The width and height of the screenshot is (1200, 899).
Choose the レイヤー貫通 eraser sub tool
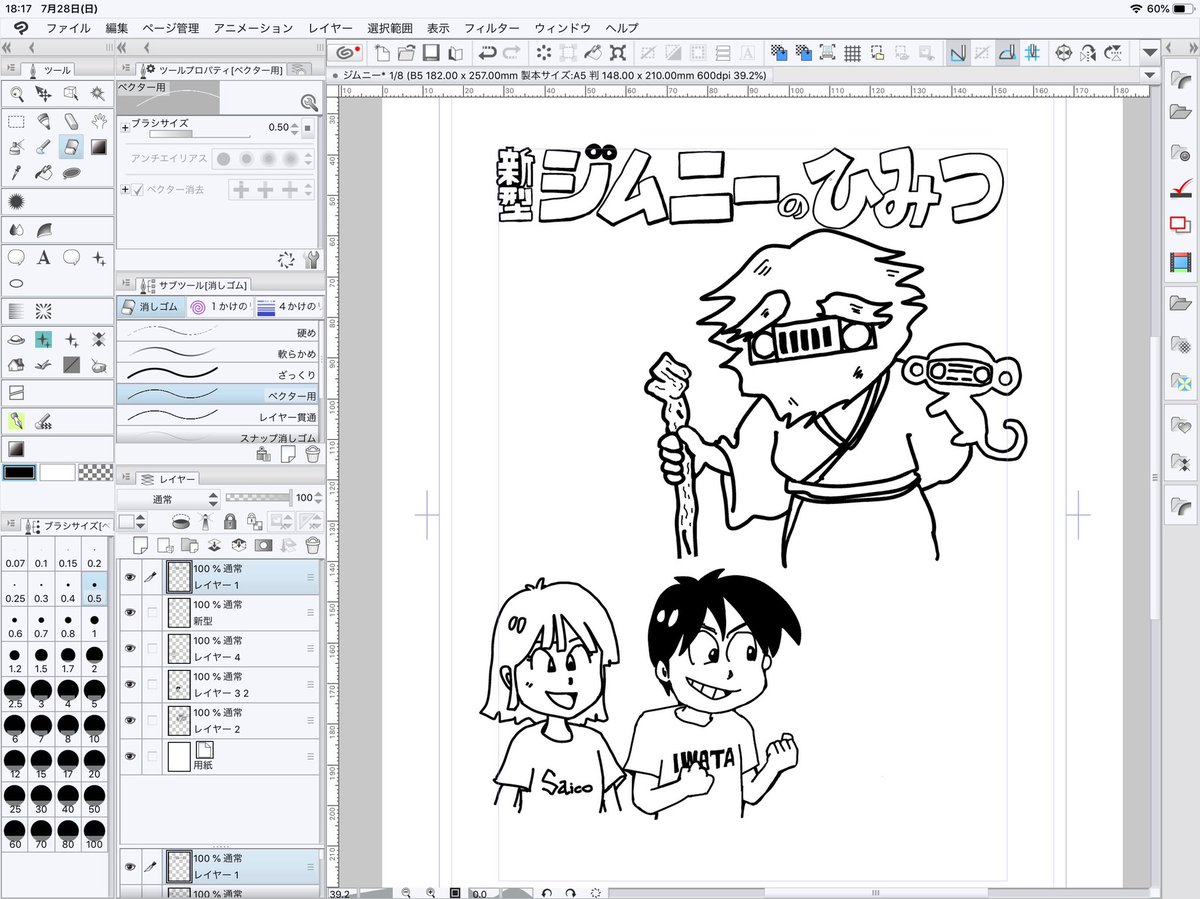coord(218,416)
